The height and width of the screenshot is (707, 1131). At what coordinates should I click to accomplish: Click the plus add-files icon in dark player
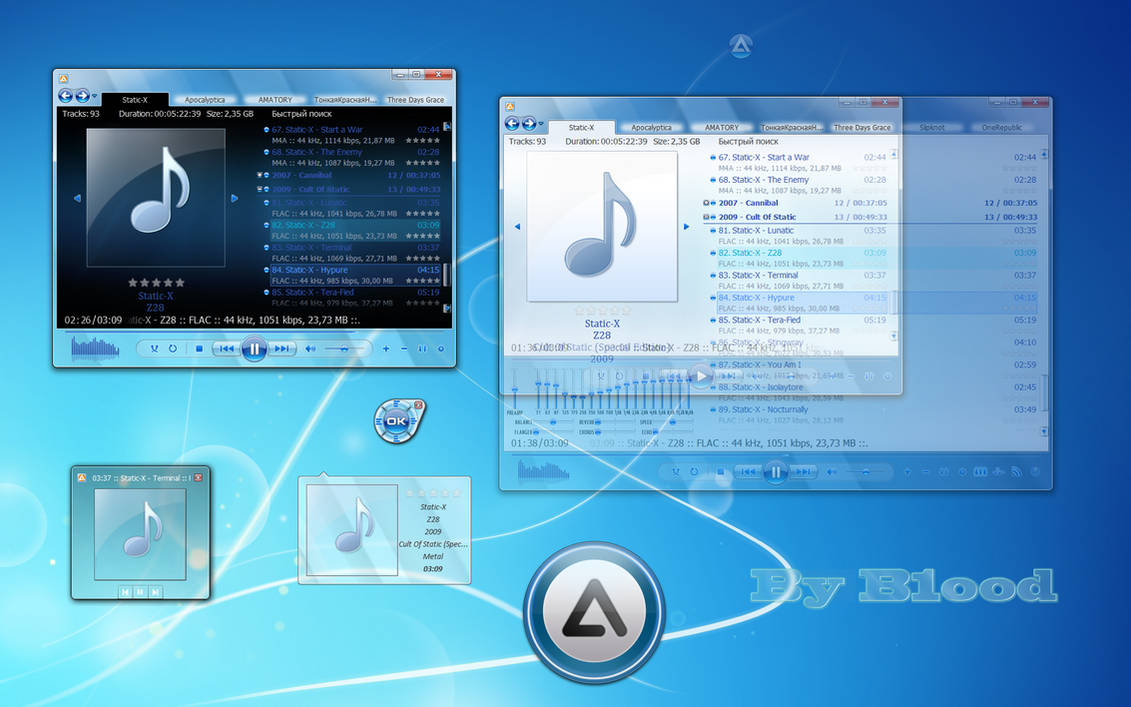[386, 348]
